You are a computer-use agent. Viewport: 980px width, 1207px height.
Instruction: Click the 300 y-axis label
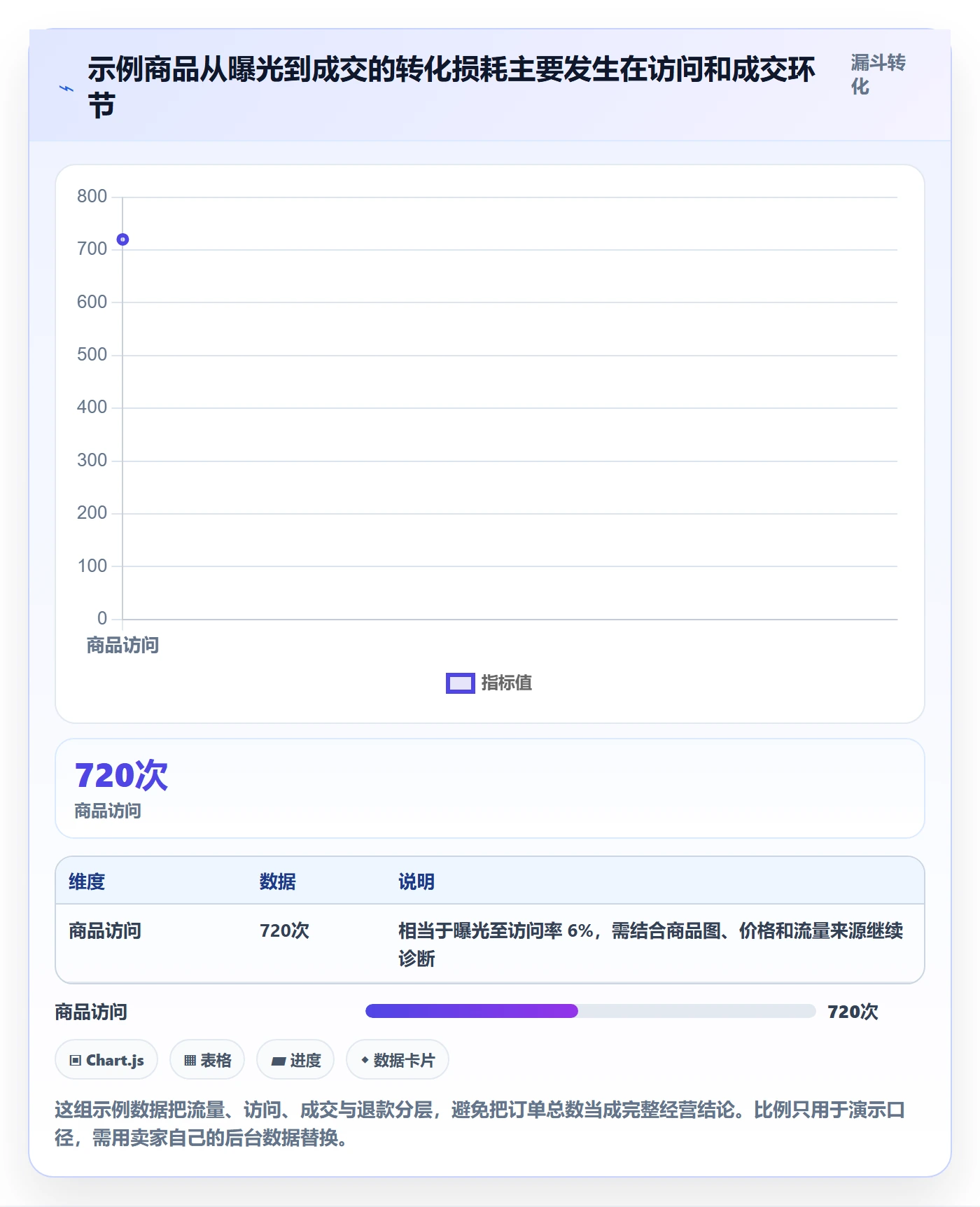tap(92, 460)
